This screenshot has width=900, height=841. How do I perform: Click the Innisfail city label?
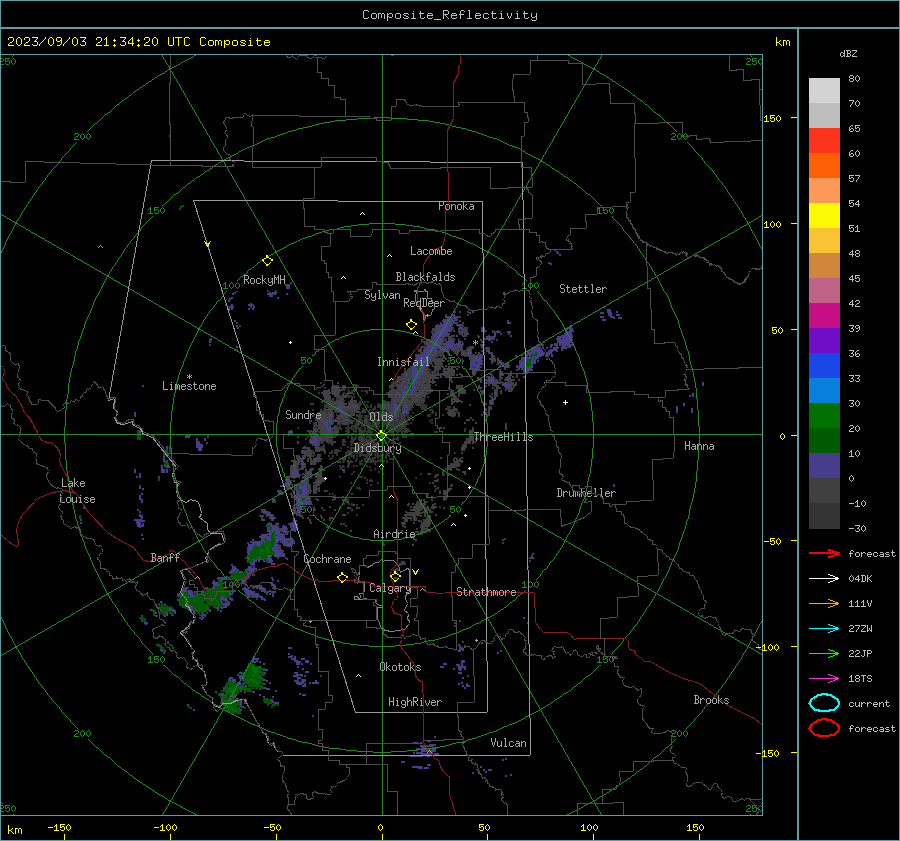tap(403, 362)
